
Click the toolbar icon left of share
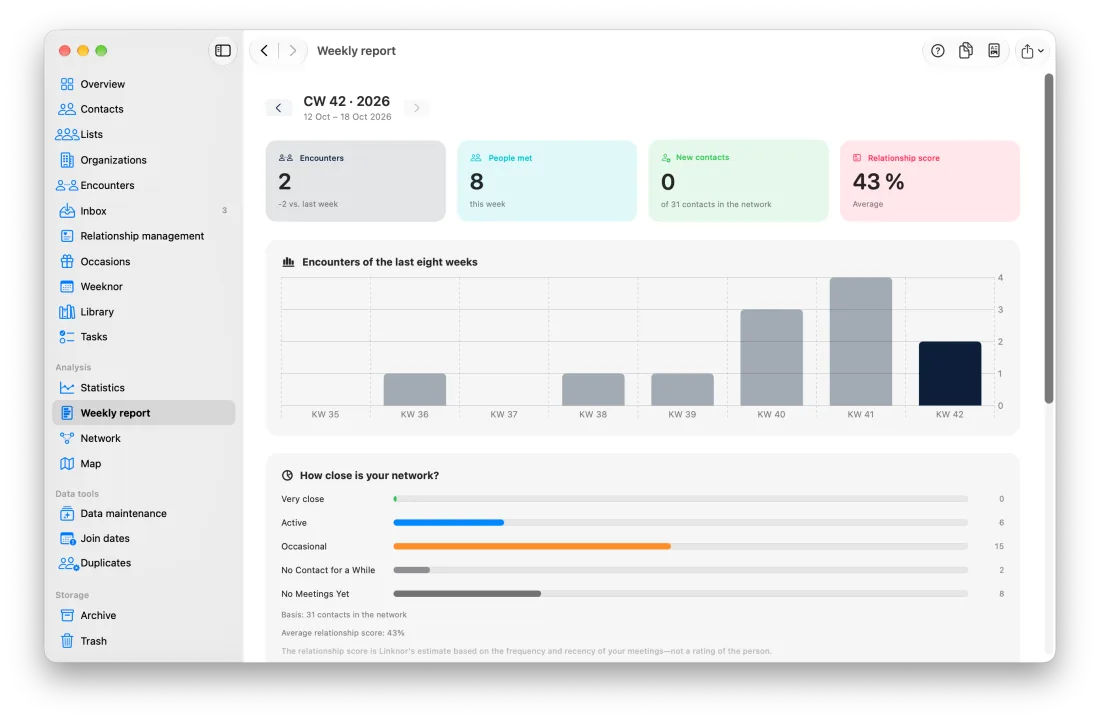coord(993,50)
